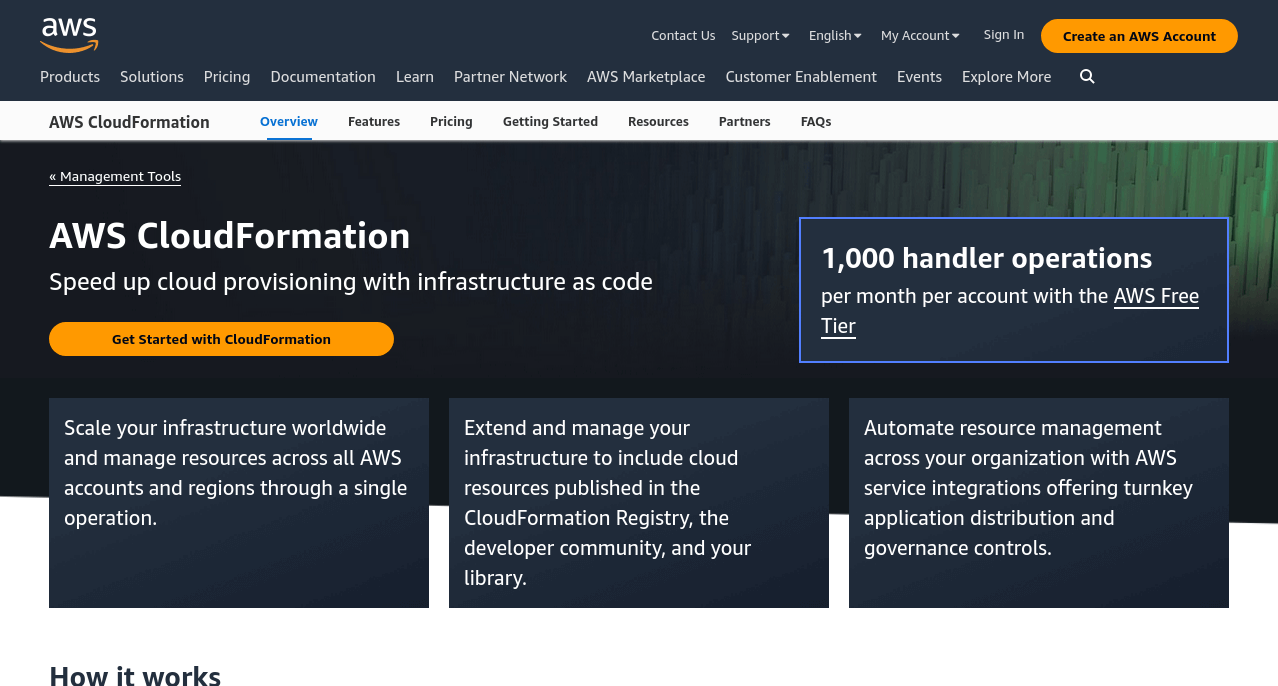This screenshot has width=1278, height=686.
Task: Browse the Solutions menu
Action: click(151, 76)
